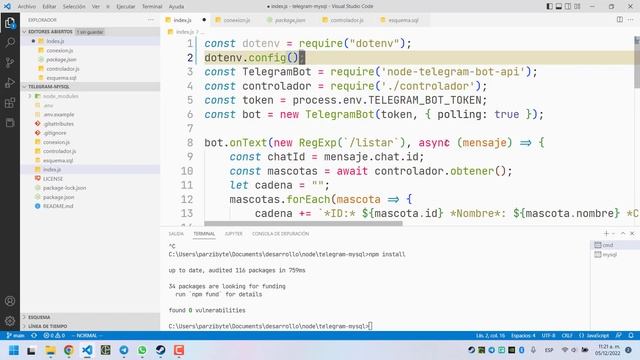This screenshot has height=360, width=640.
Task: Customize layout icon in title bar
Action: click(577, 7)
